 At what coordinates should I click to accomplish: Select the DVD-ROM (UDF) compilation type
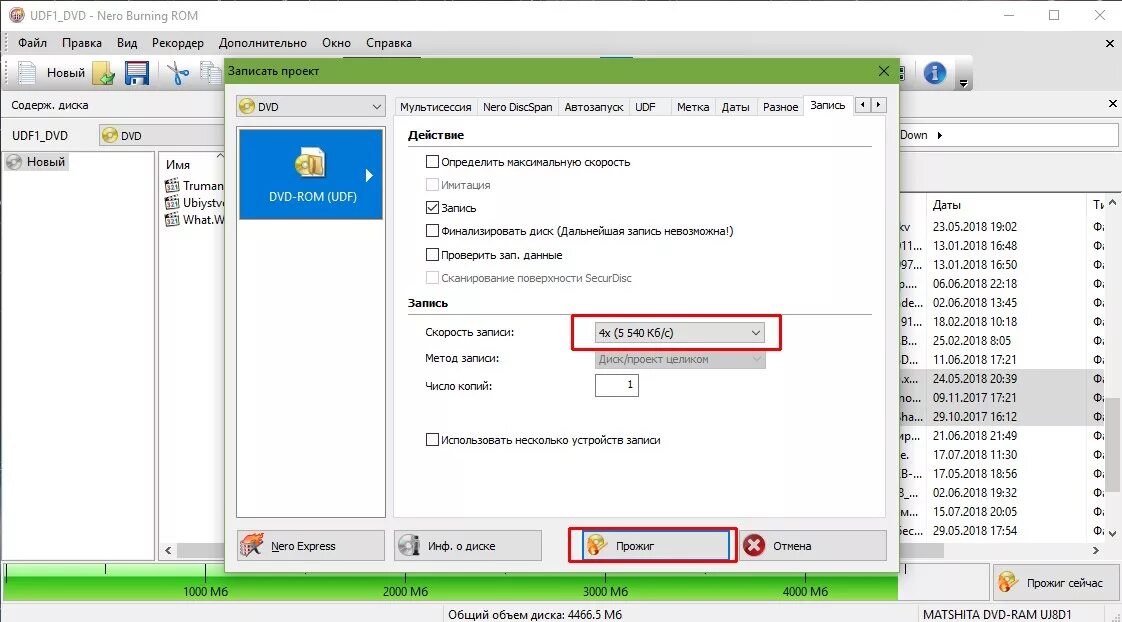coord(311,174)
